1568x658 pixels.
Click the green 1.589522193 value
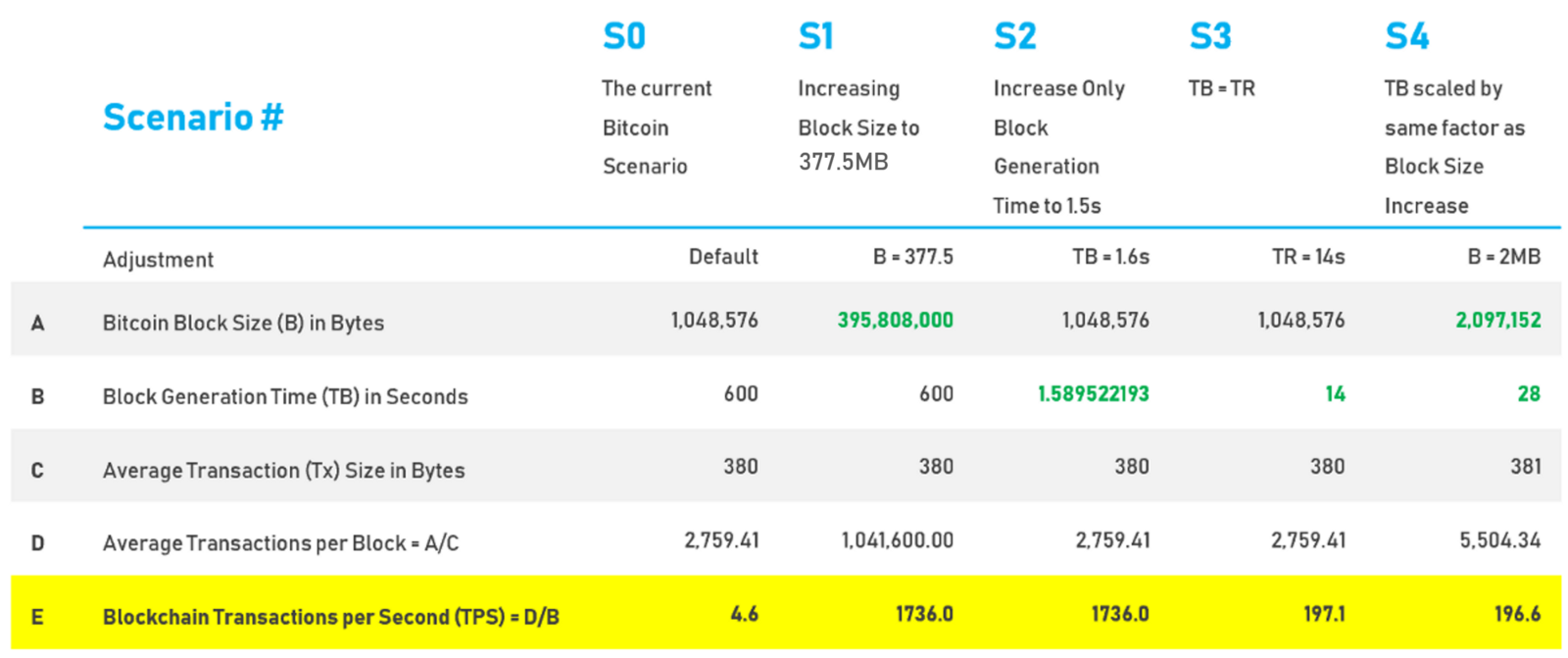pos(1093,393)
